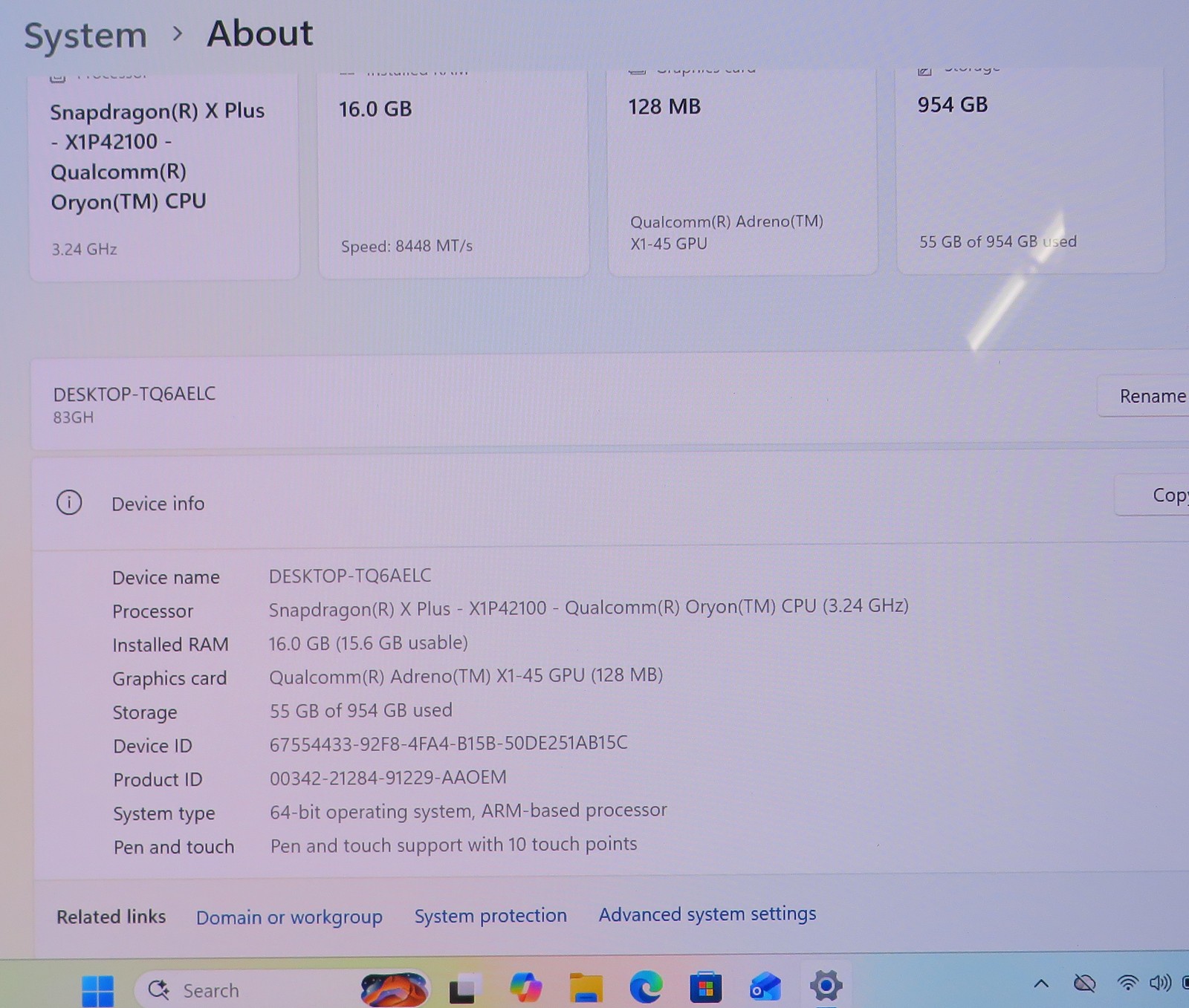Click the "16.0 GB (15.6 GB usable)" value
1189x1008 pixels.
(x=369, y=643)
